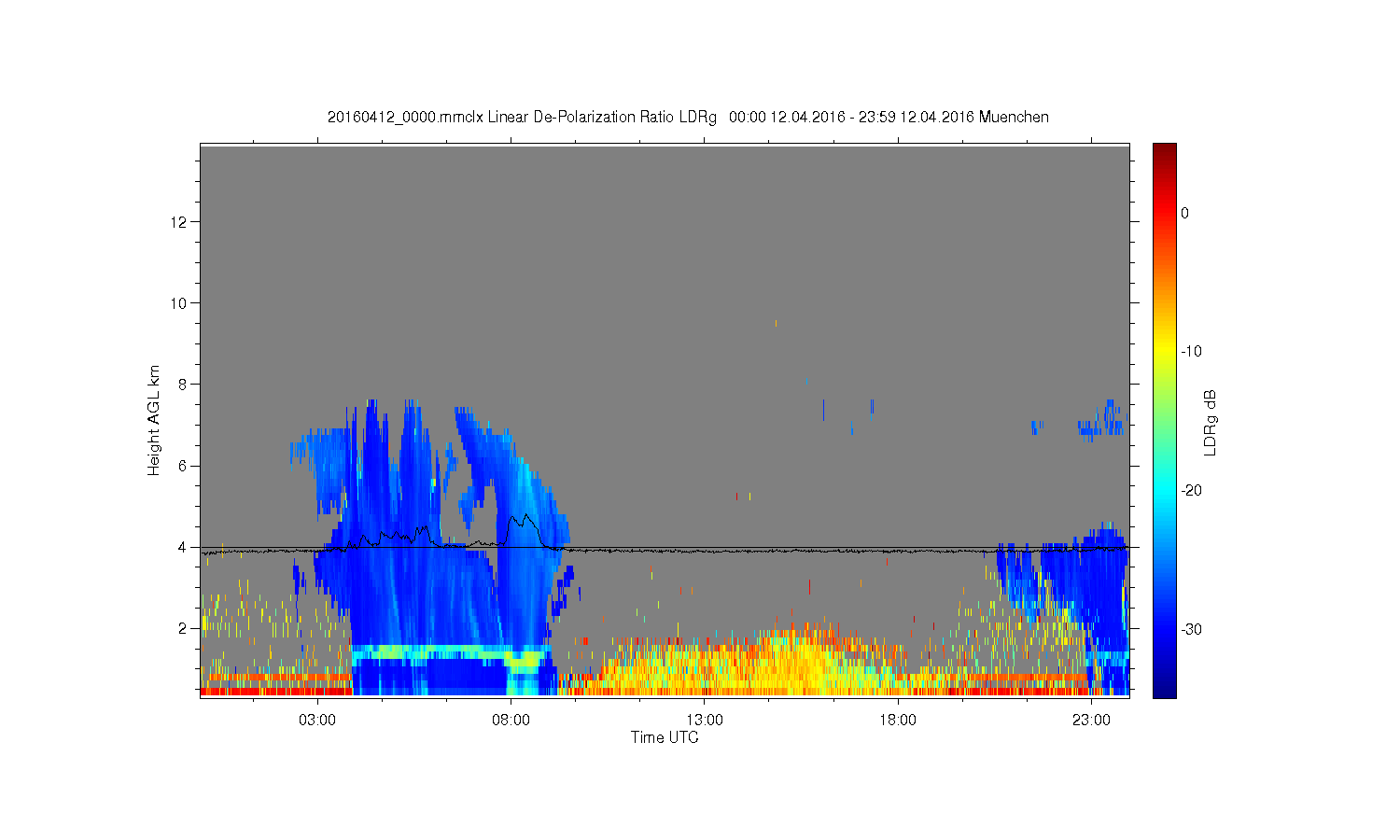
Task: Click the height tick label 10
Action: click(x=179, y=303)
